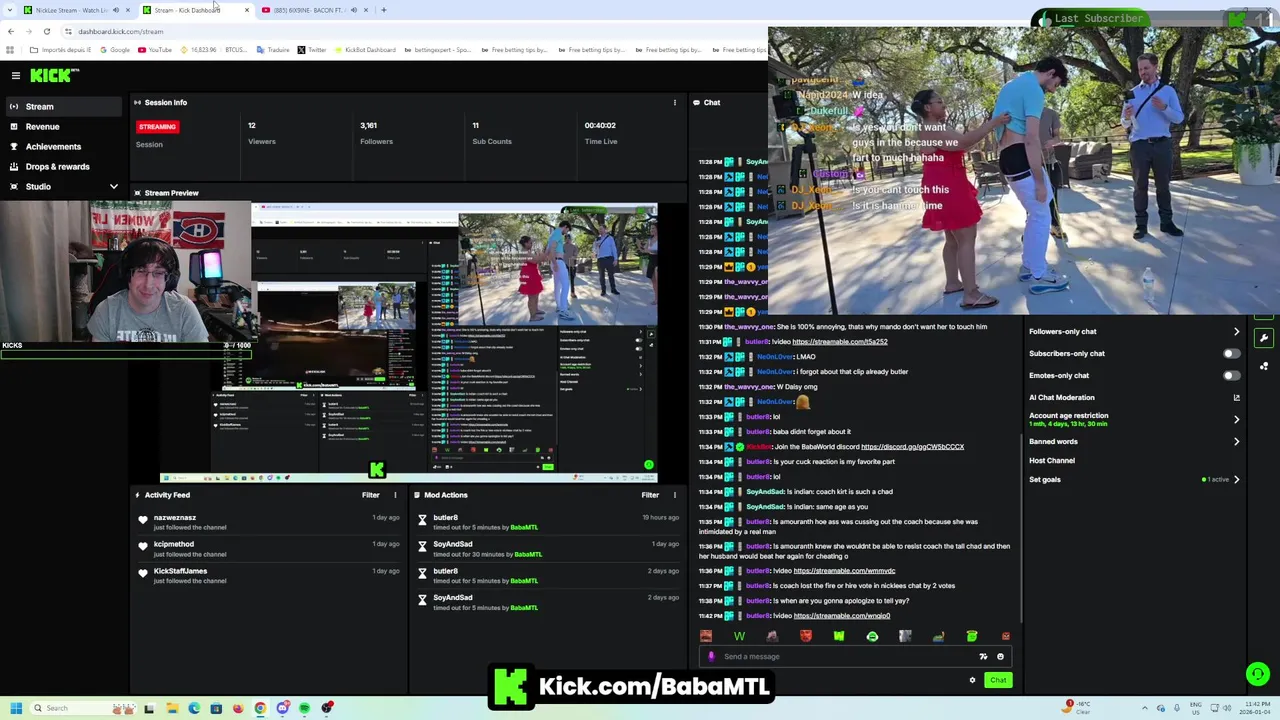Open a new browser tab with plus
The height and width of the screenshot is (720, 1280).
coord(384,10)
